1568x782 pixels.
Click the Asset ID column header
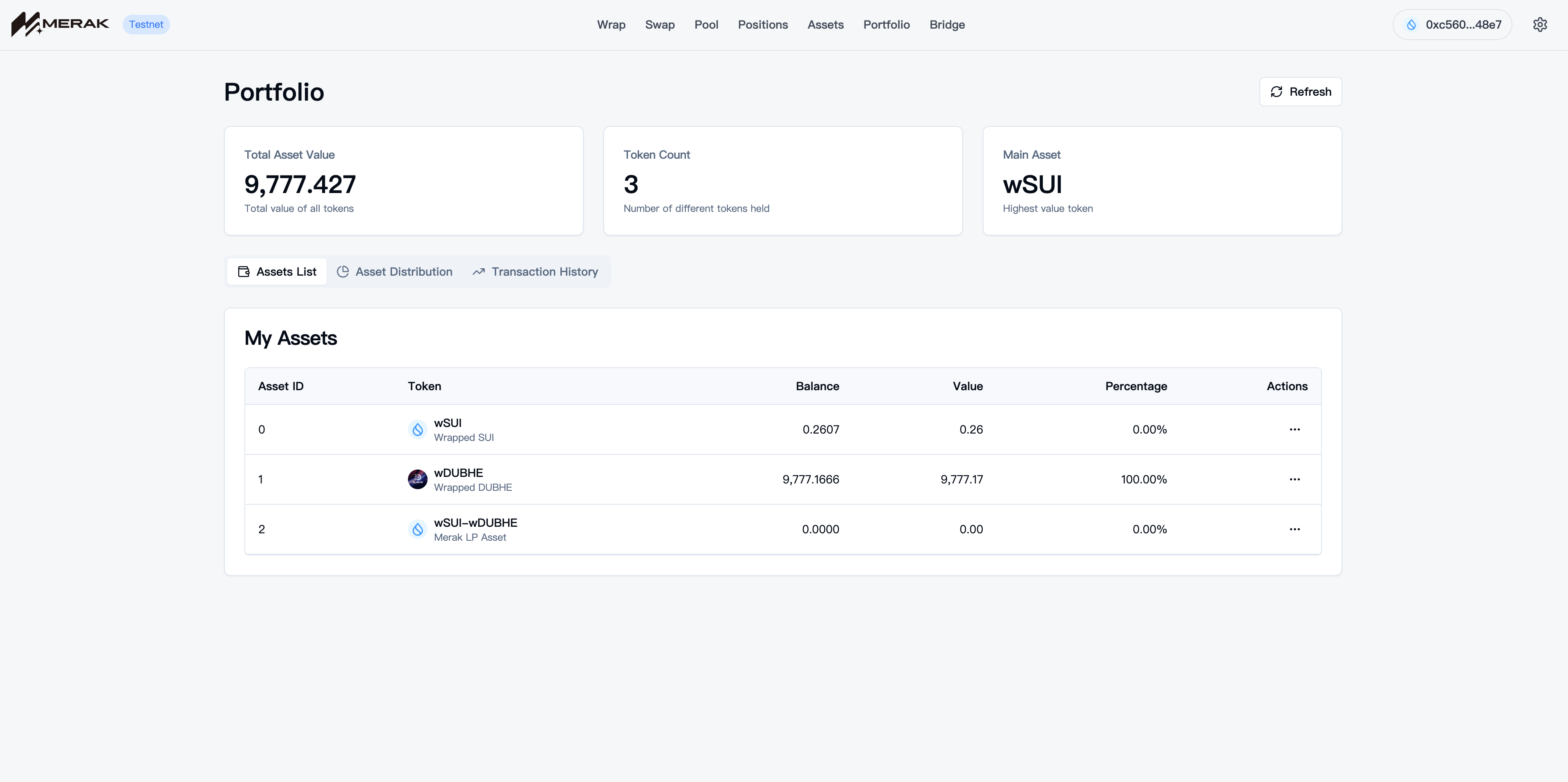click(280, 386)
